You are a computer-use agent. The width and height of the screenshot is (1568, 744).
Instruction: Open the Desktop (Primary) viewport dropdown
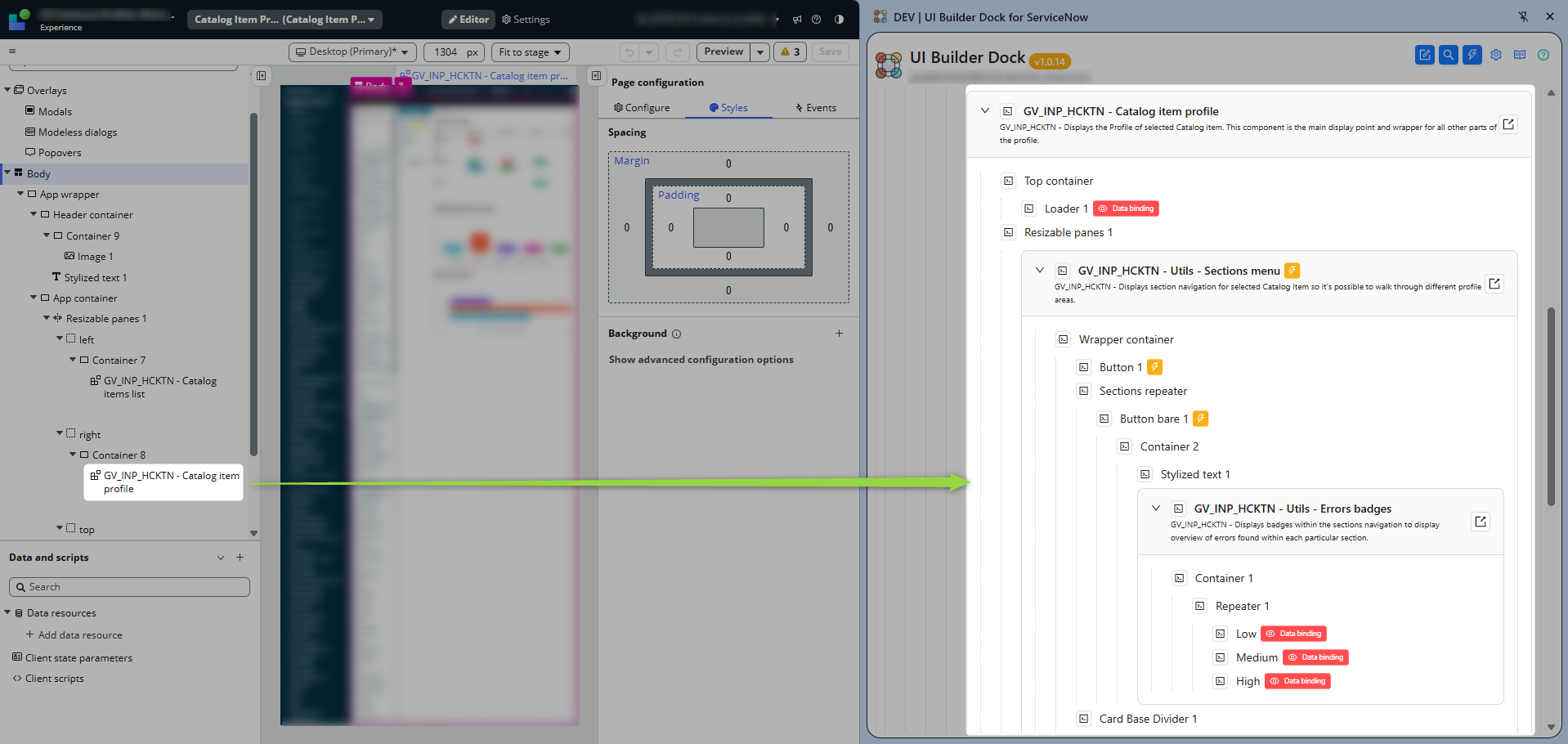pyautogui.click(x=352, y=52)
